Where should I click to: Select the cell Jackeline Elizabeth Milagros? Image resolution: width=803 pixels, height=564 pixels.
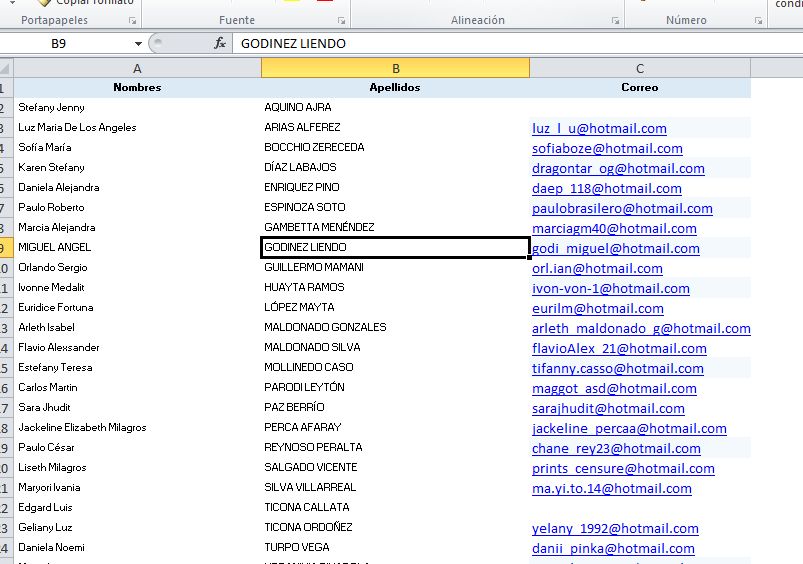(137, 427)
